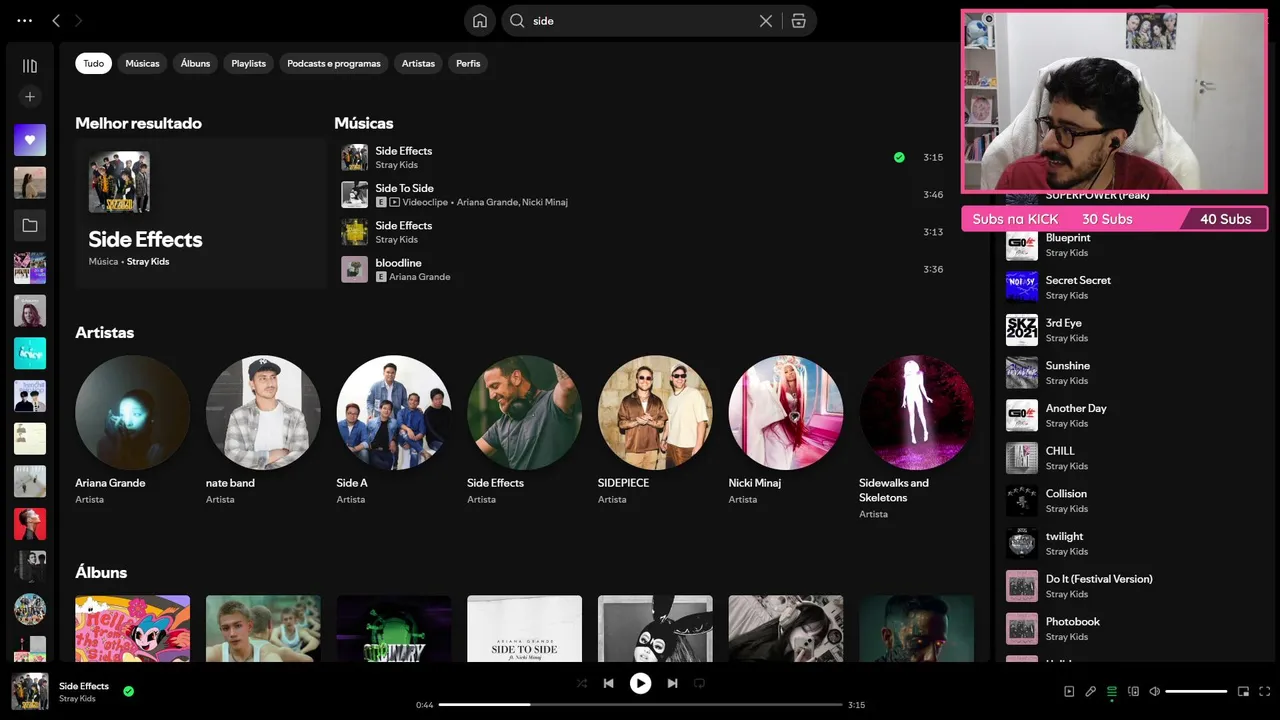The height and width of the screenshot is (720, 1280).
Task: Open now playing Side Effects cover art
Action: coord(30,691)
